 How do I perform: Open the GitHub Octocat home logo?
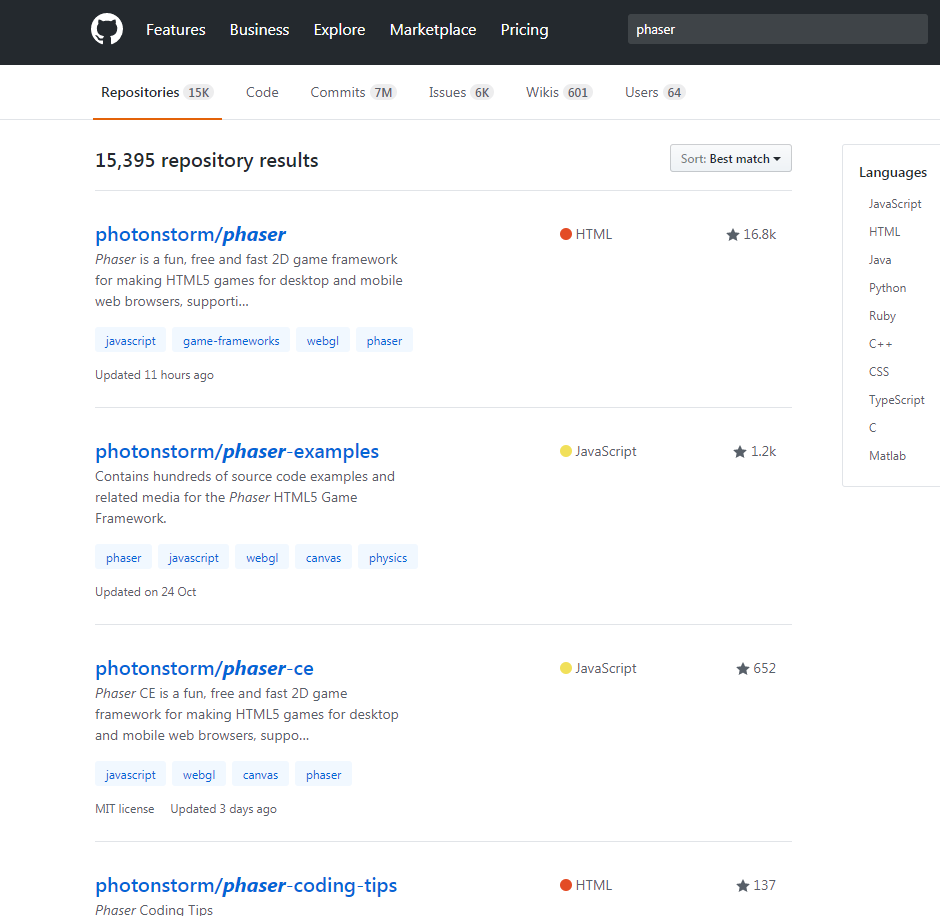coord(107,29)
